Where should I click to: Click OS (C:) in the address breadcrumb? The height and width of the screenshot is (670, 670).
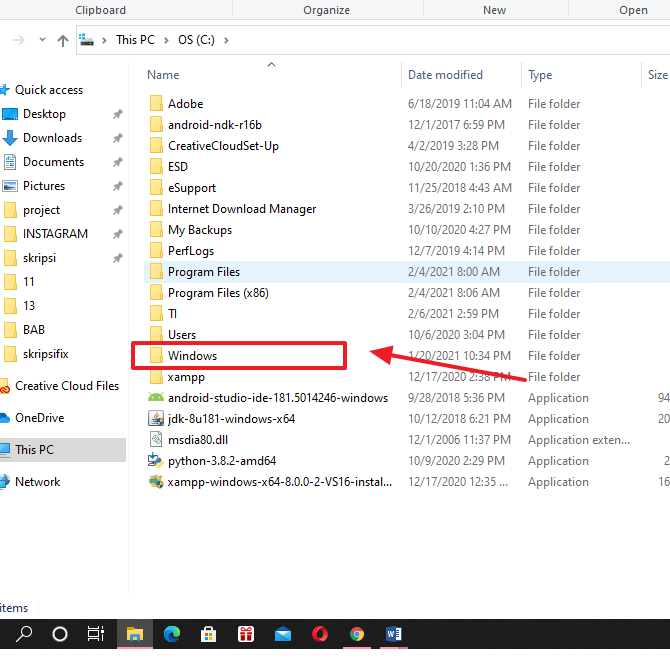coord(196,40)
